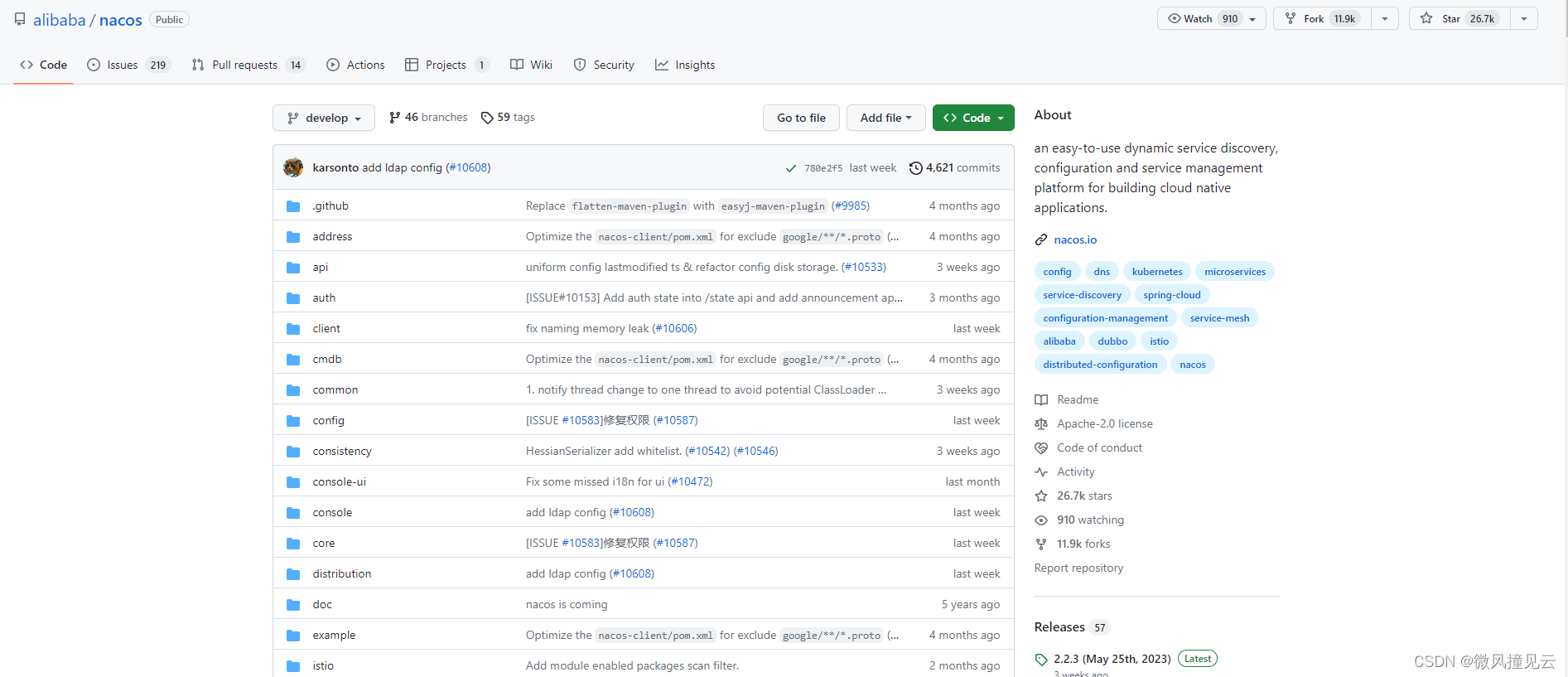This screenshot has height=677, width=1568.
Task: Click the Go to file button
Action: pyautogui.click(x=801, y=118)
